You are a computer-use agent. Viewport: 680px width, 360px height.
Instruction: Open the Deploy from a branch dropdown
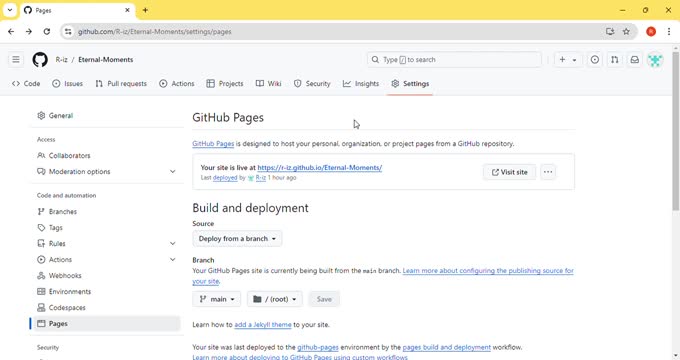(237, 239)
